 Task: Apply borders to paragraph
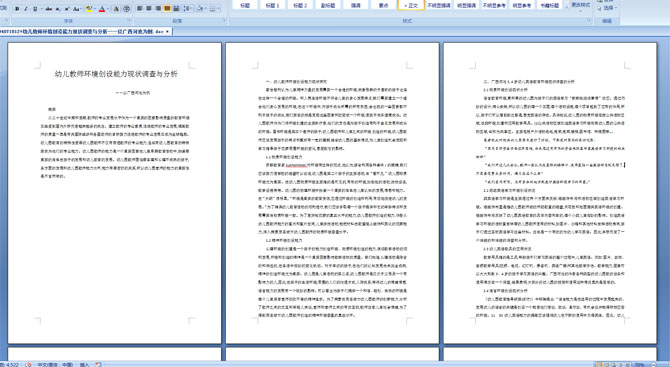[213, 9]
